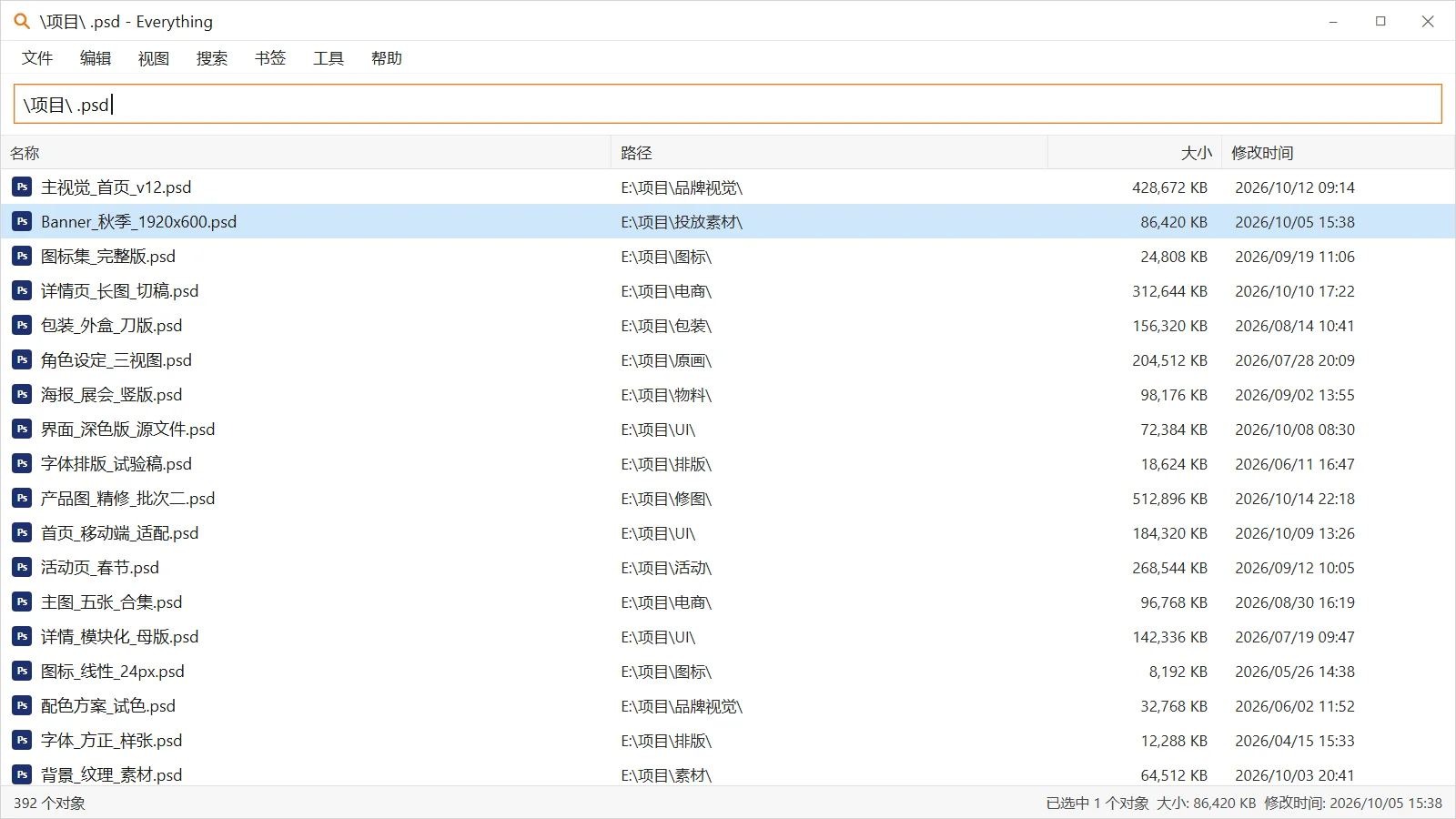Image resolution: width=1456 pixels, height=819 pixels.
Task: Open the 文件 menu
Action: click(x=37, y=58)
